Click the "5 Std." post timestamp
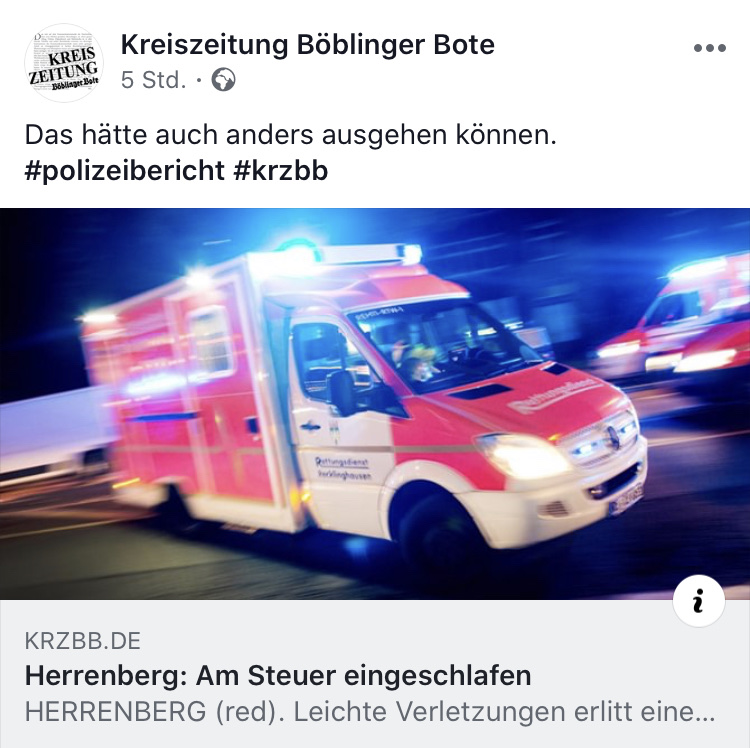 [153, 80]
